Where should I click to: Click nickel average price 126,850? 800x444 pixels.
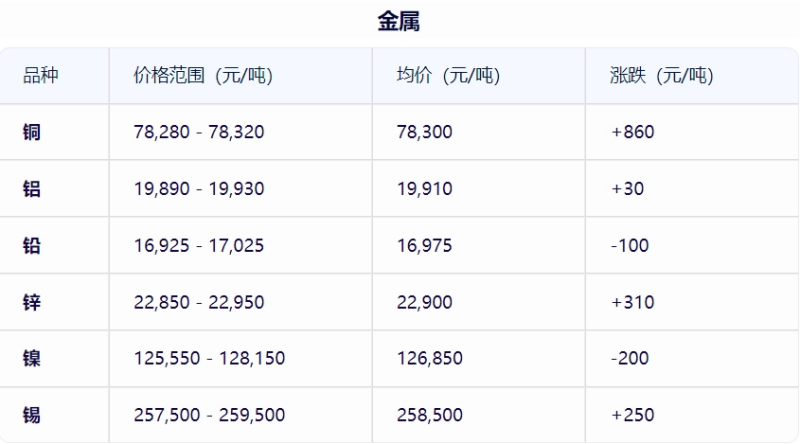point(429,358)
